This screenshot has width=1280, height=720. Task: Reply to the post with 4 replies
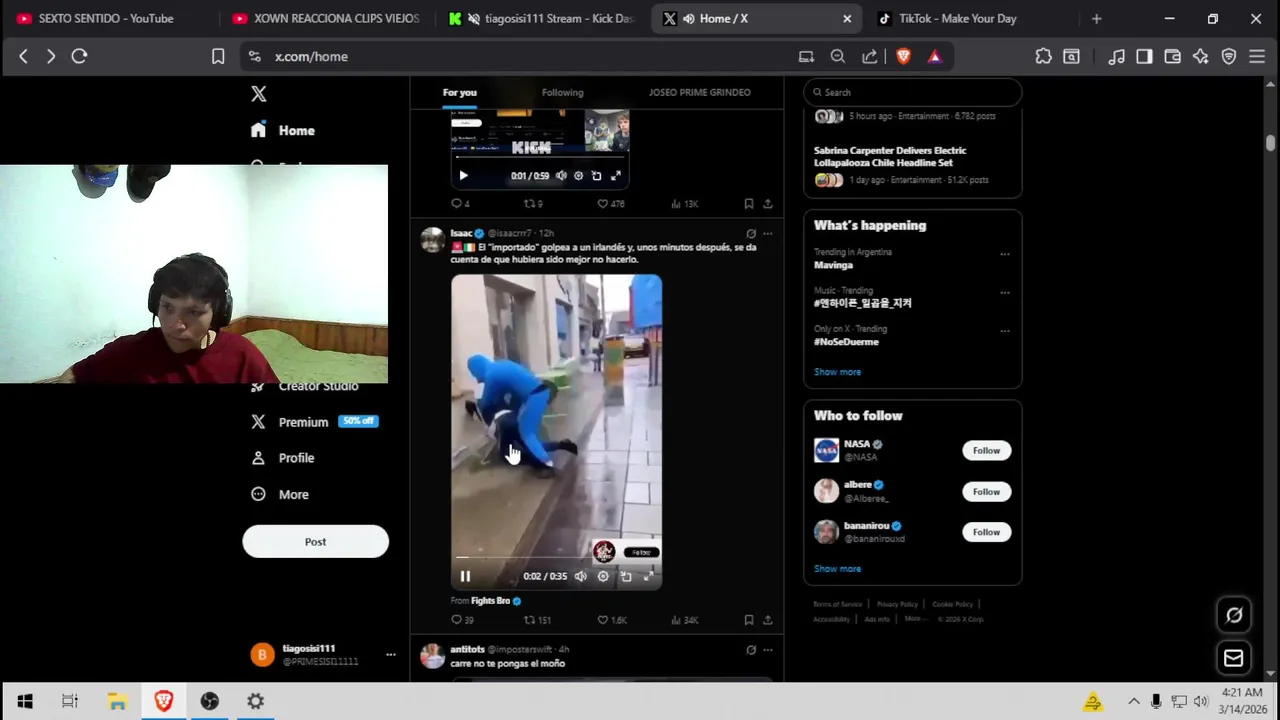[x=460, y=203]
